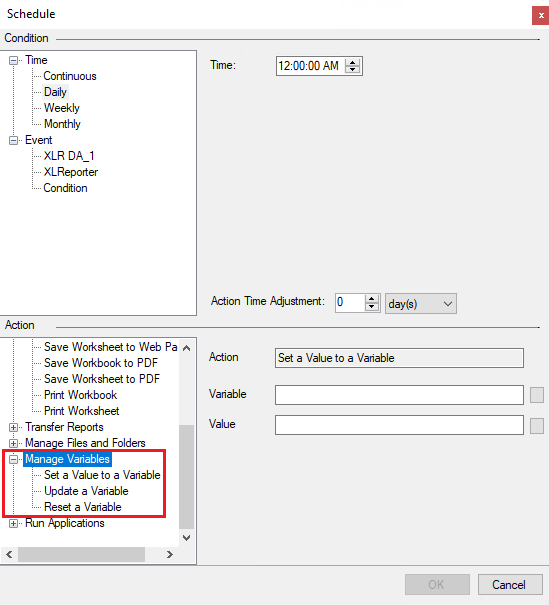Expand the Manage Files and Folders node

pos(14,443)
